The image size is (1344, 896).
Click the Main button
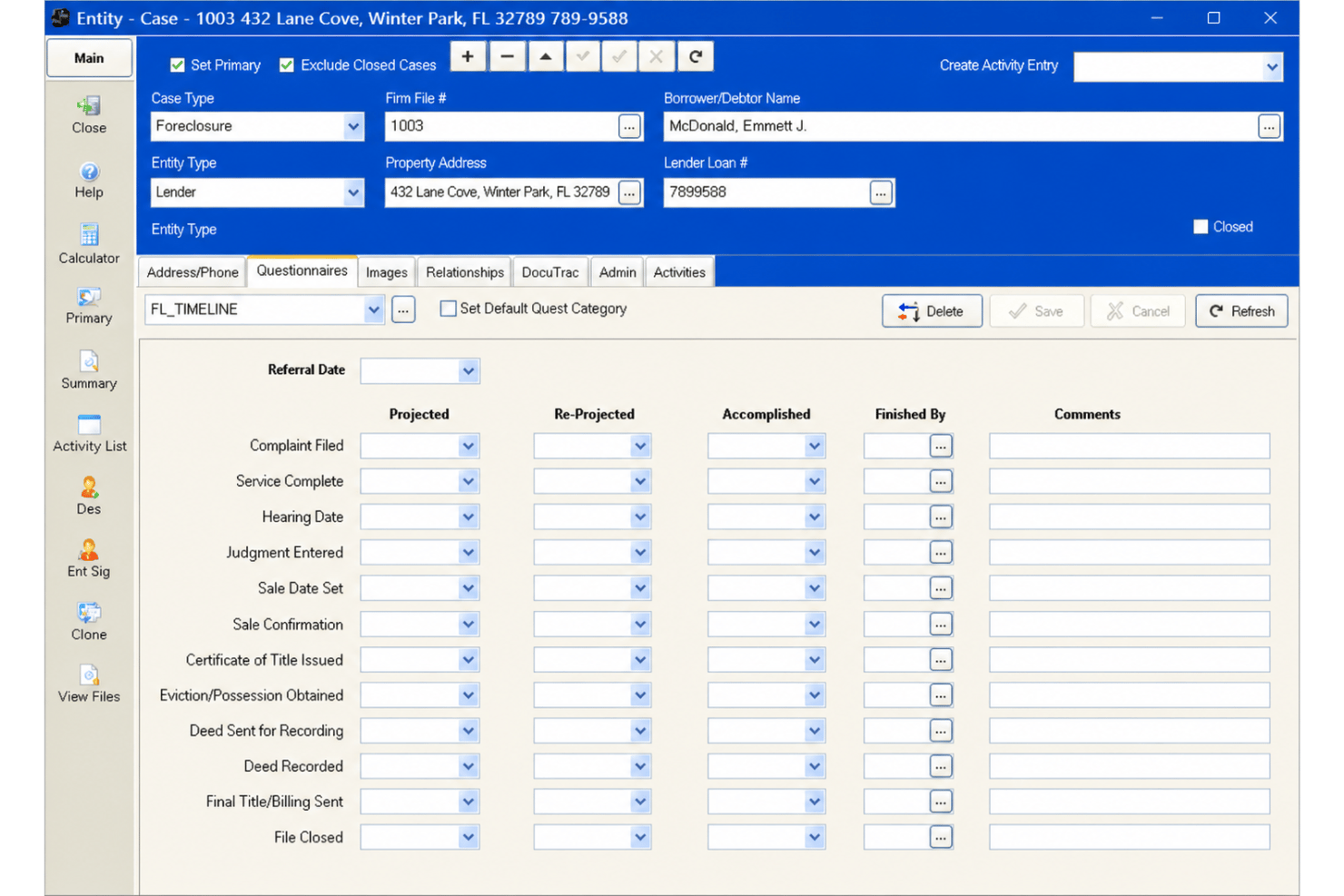(89, 58)
